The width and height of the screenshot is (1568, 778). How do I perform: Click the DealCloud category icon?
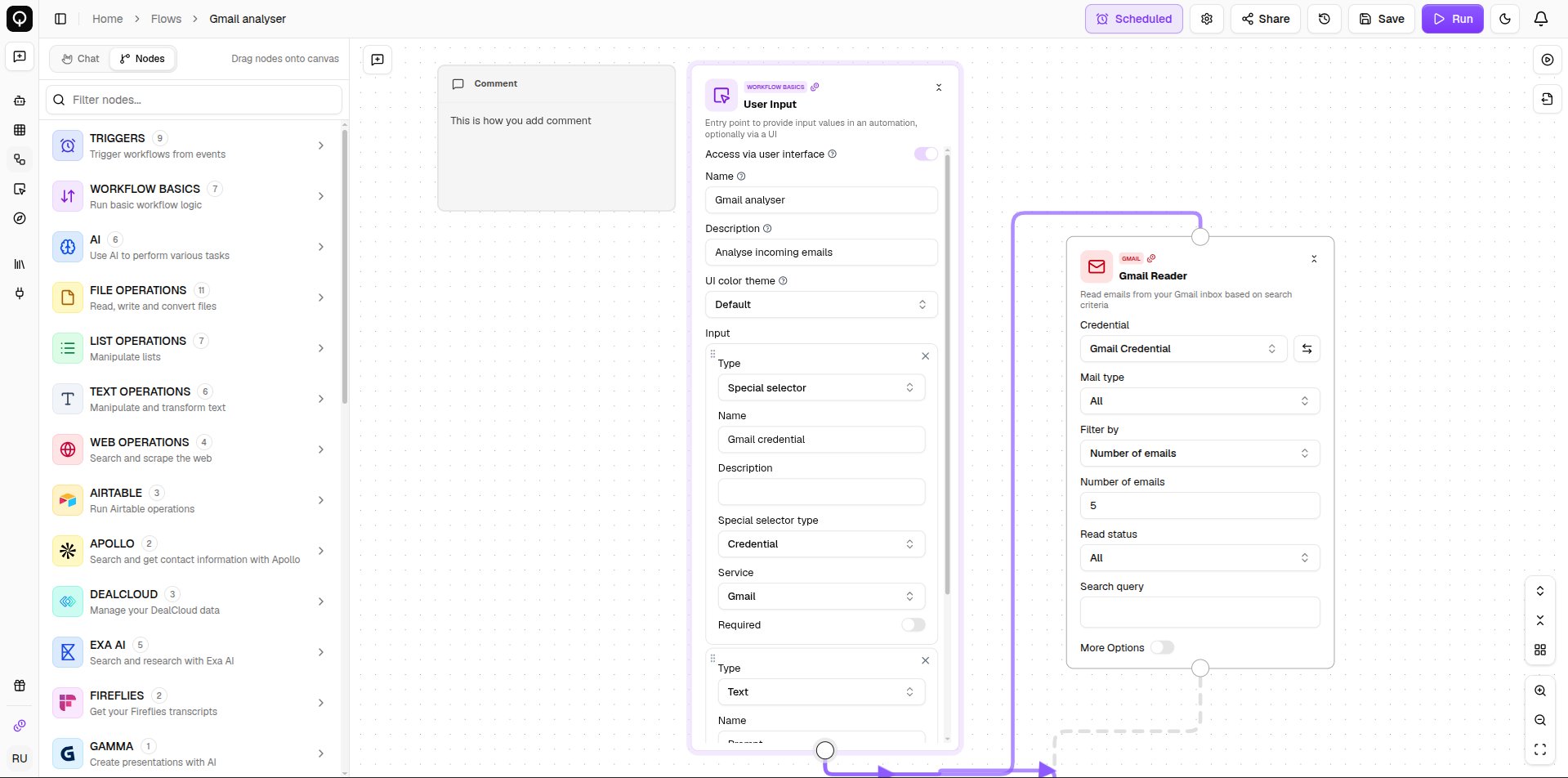[x=68, y=601]
